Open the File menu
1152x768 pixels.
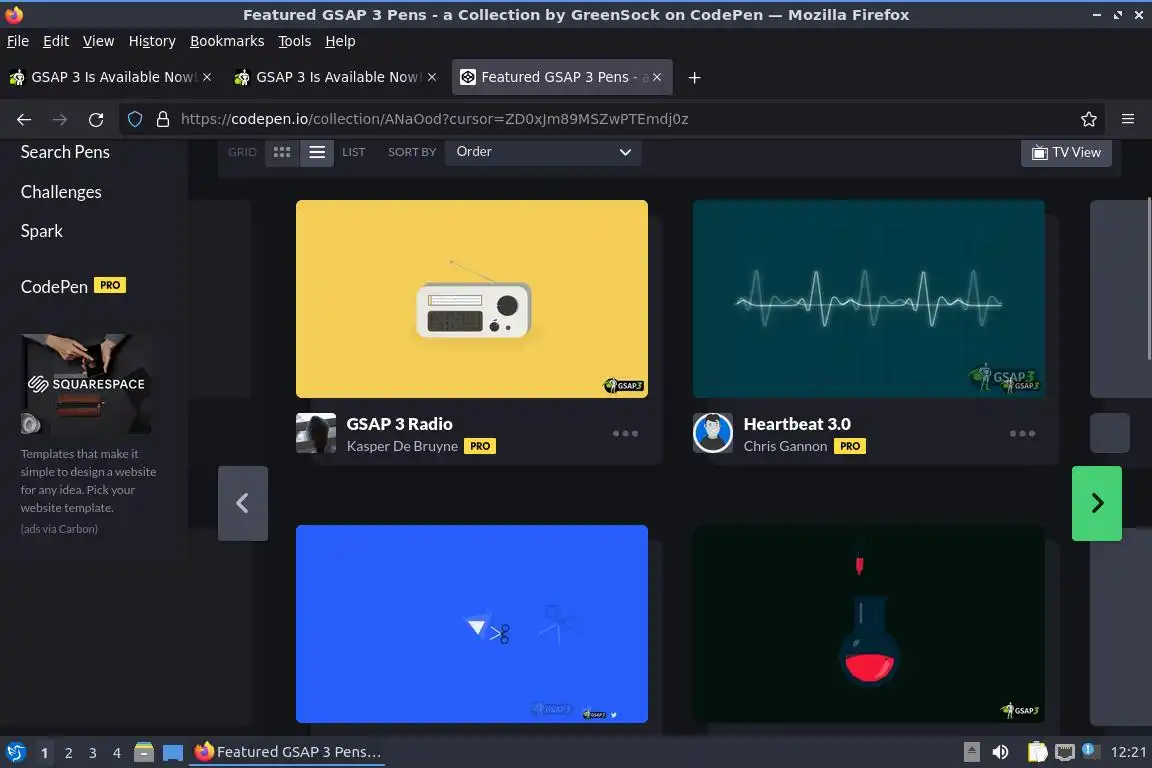click(x=18, y=41)
